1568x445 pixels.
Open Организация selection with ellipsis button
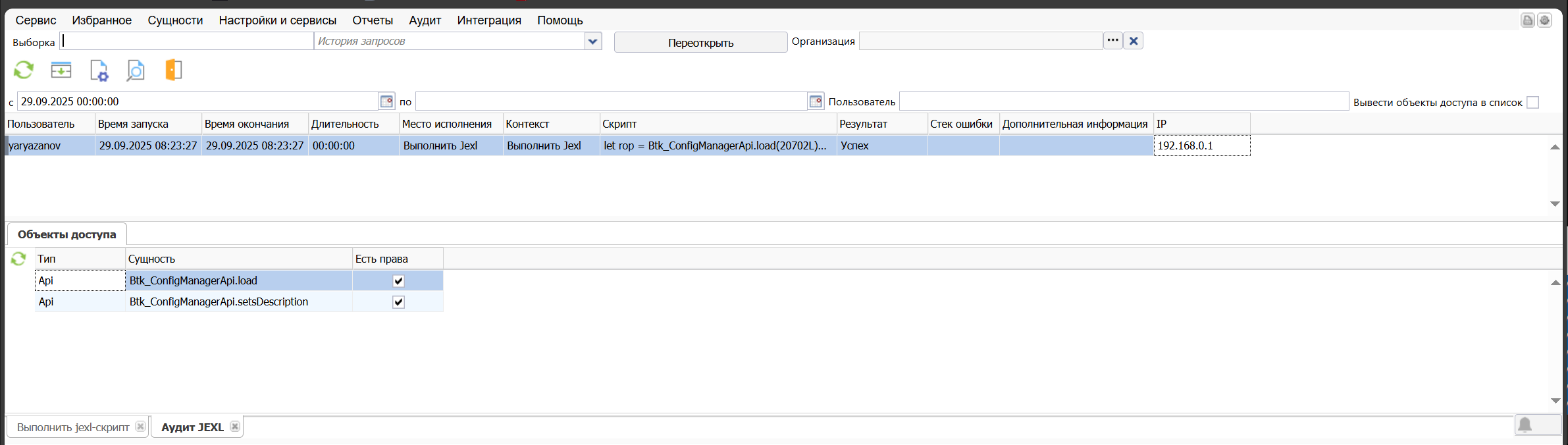pyautogui.click(x=1112, y=41)
